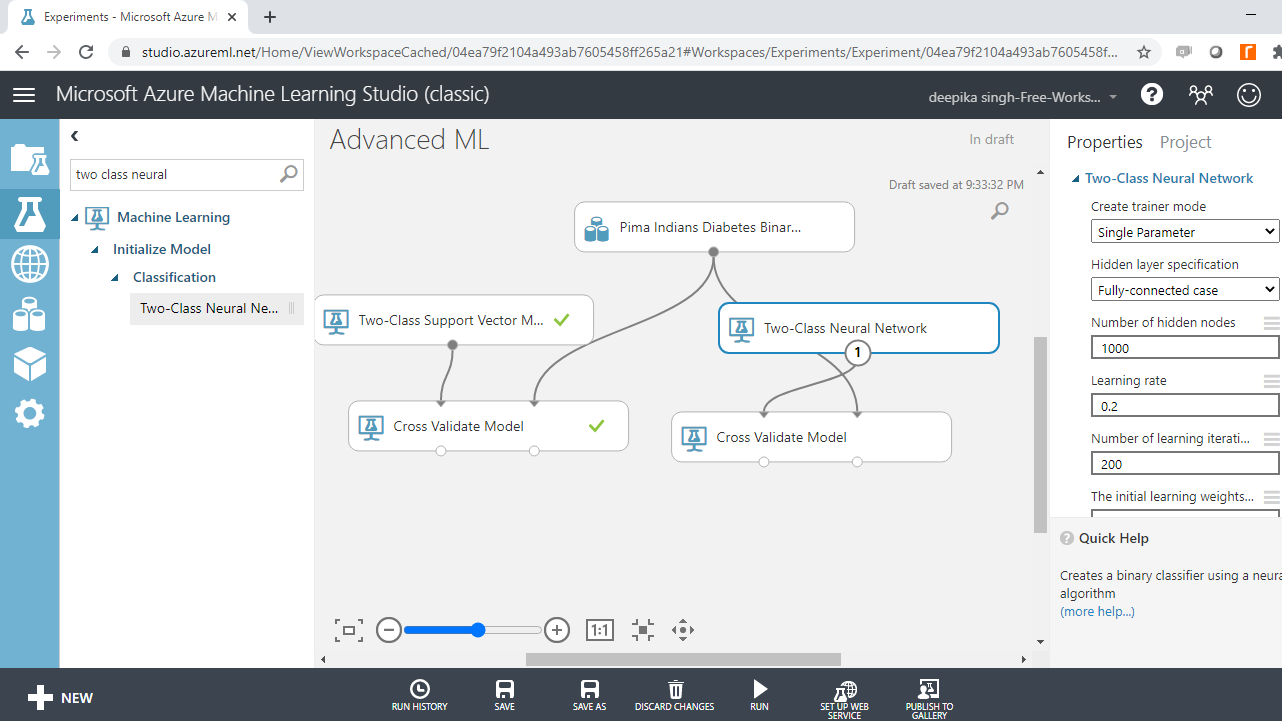This screenshot has height=721, width=1282.
Task: Click the search magnifier in module palette
Action: click(289, 174)
